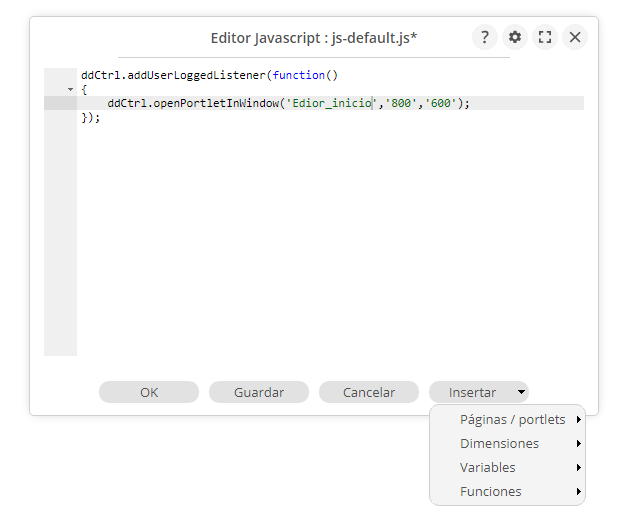
Task: Open the help question mark icon
Action: pos(484,37)
